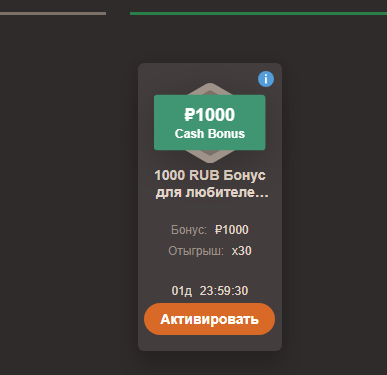387x375 pixels.
Task: Click the Cash Bonus caption in badge
Action: (x=210, y=134)
